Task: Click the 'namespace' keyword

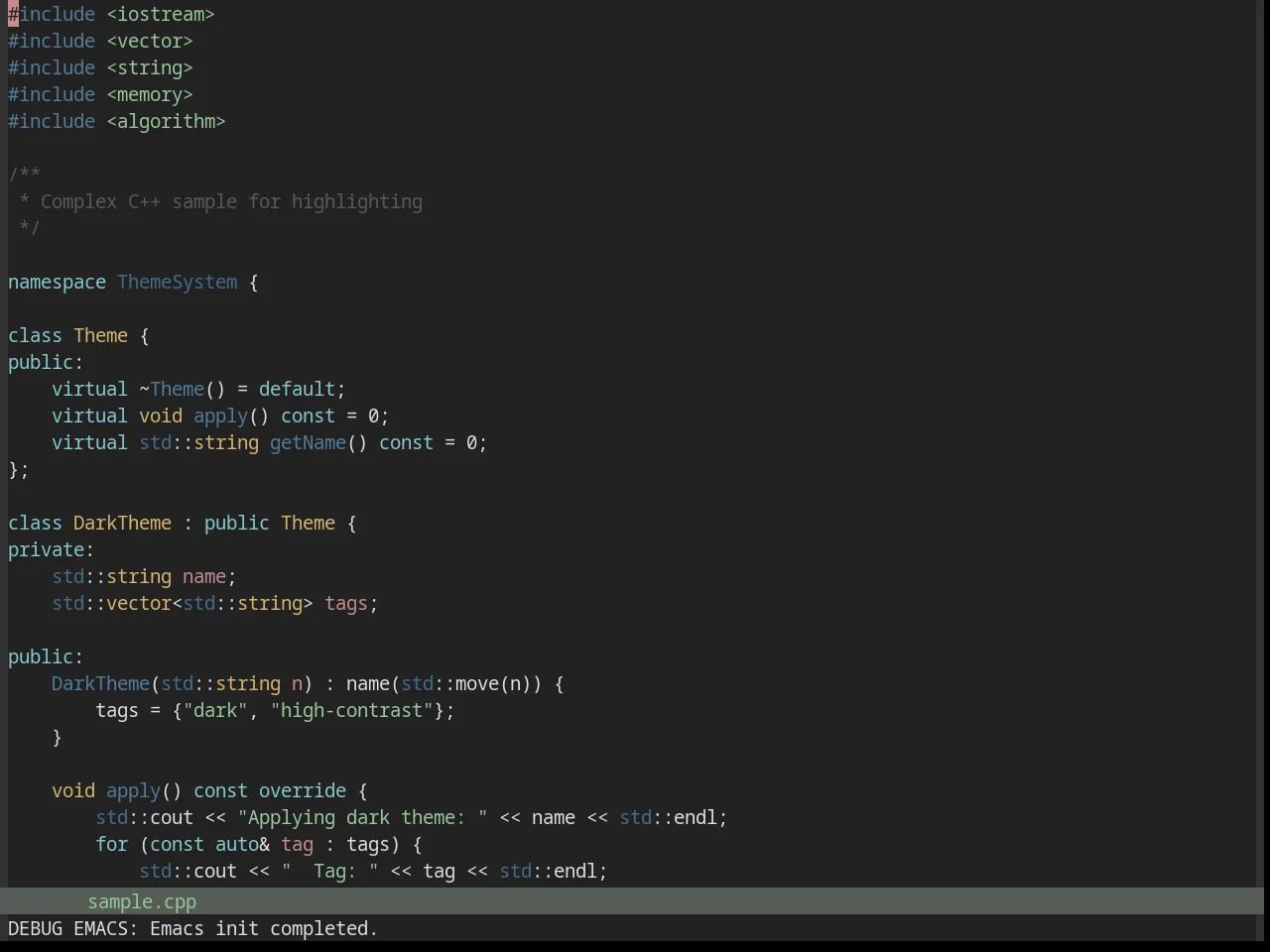Action: (57, 282)
